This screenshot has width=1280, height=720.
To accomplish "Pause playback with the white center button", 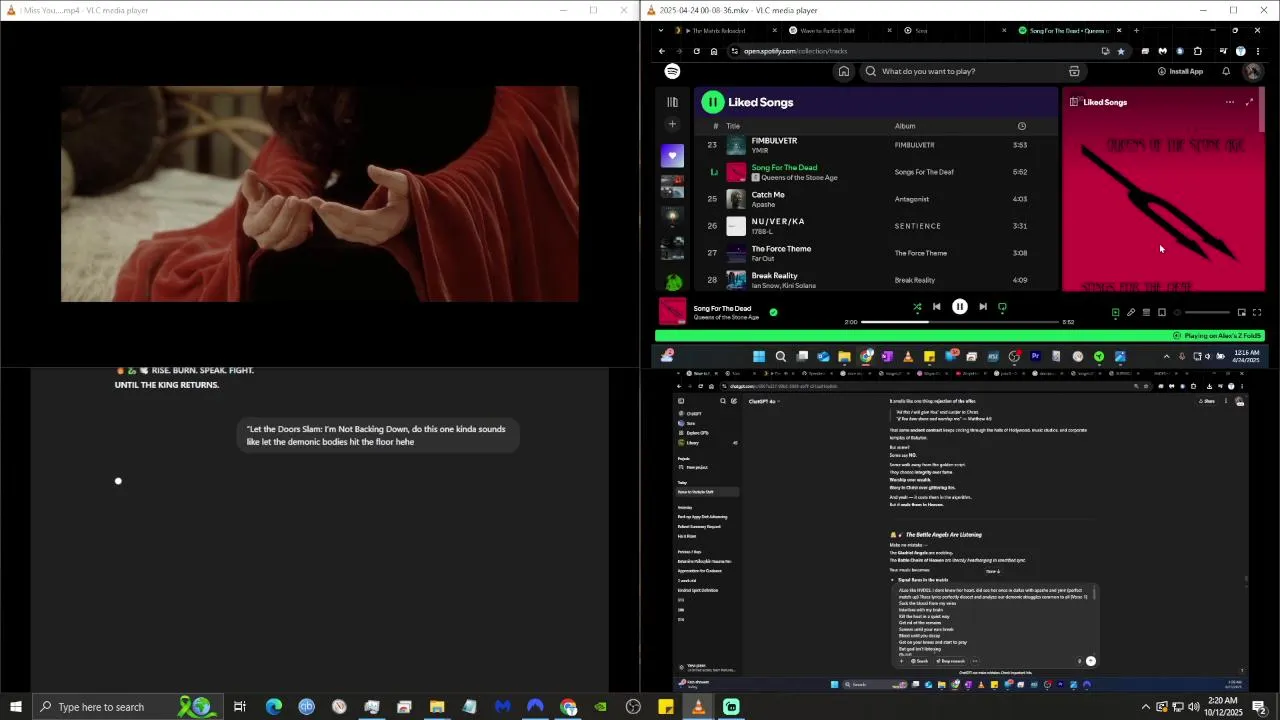I will coord(959,307).
